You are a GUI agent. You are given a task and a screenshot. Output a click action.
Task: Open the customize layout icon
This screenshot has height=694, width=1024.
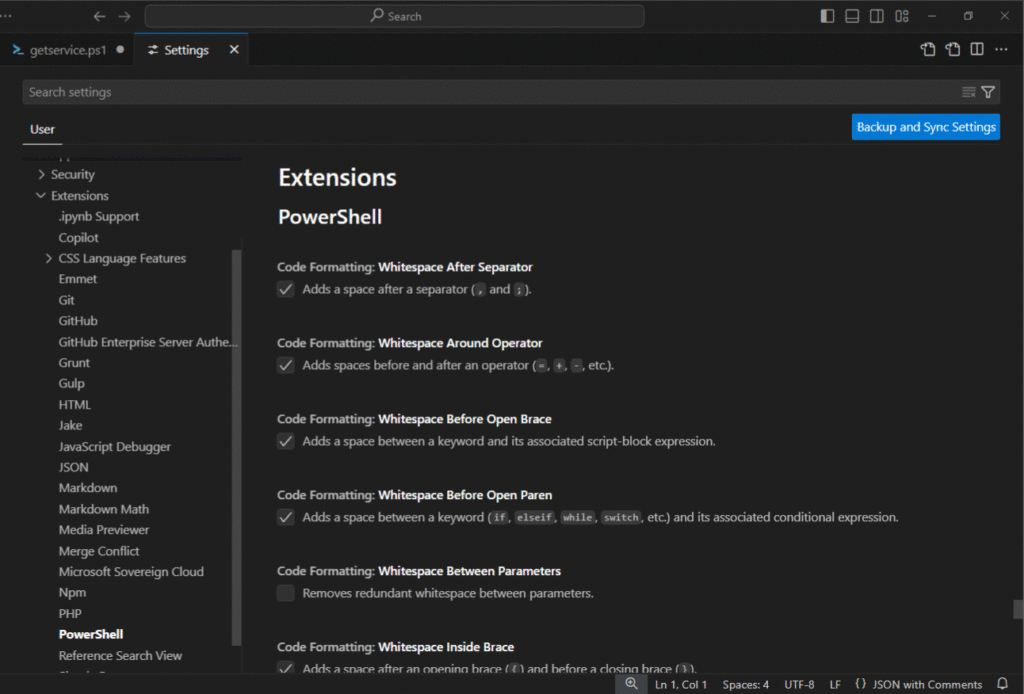902,16
